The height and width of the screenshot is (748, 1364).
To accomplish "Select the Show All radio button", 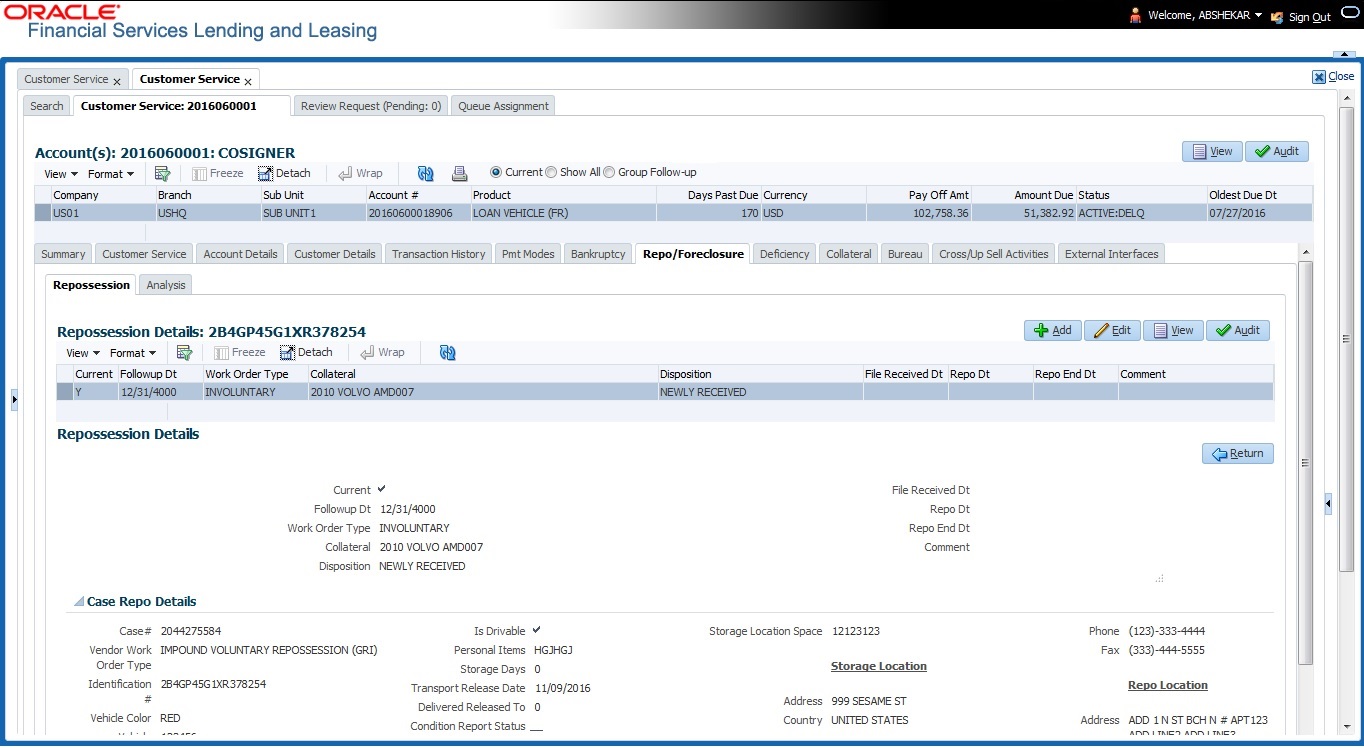I will [551, 172].
